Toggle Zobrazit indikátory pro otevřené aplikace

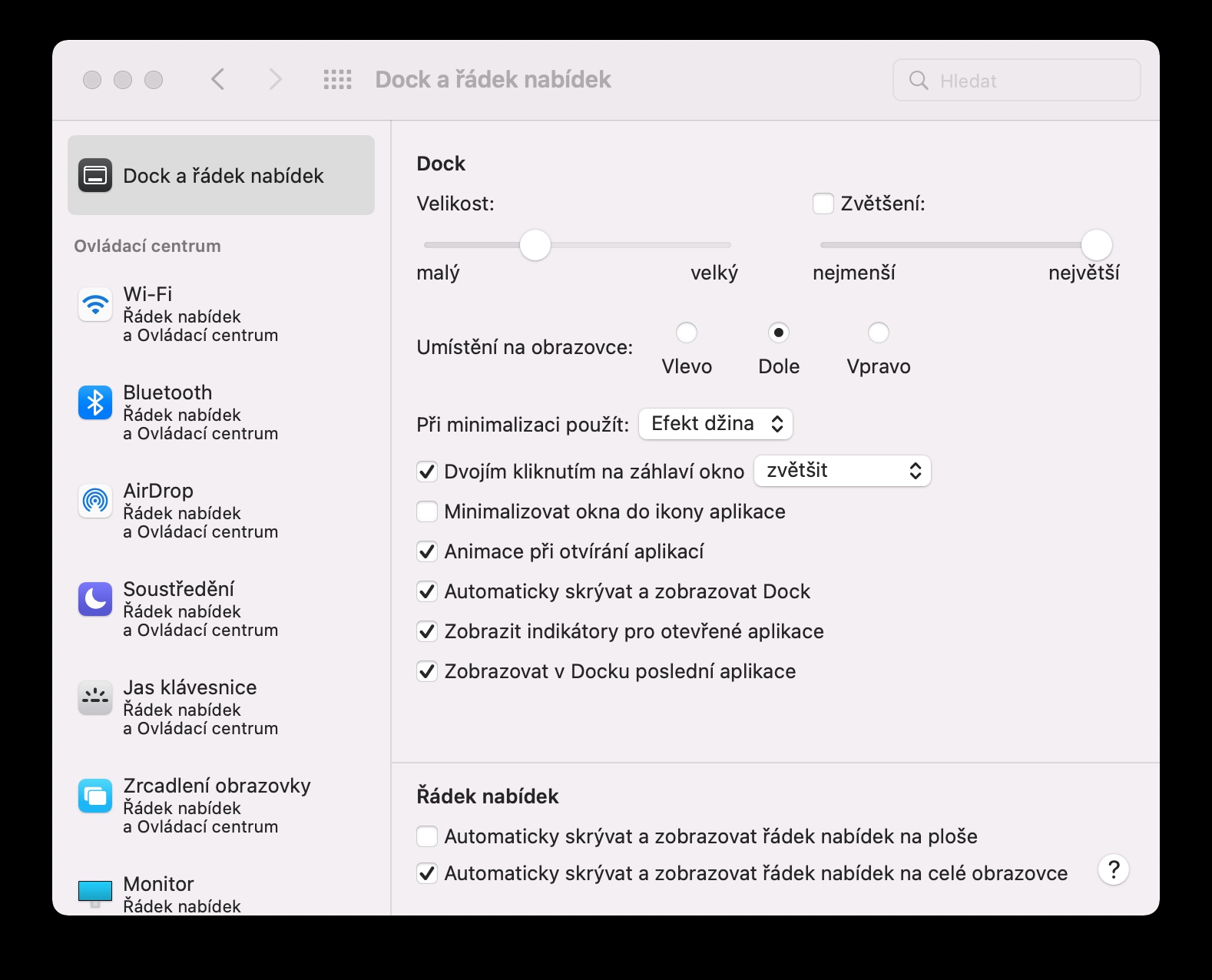tap(427, 631)
